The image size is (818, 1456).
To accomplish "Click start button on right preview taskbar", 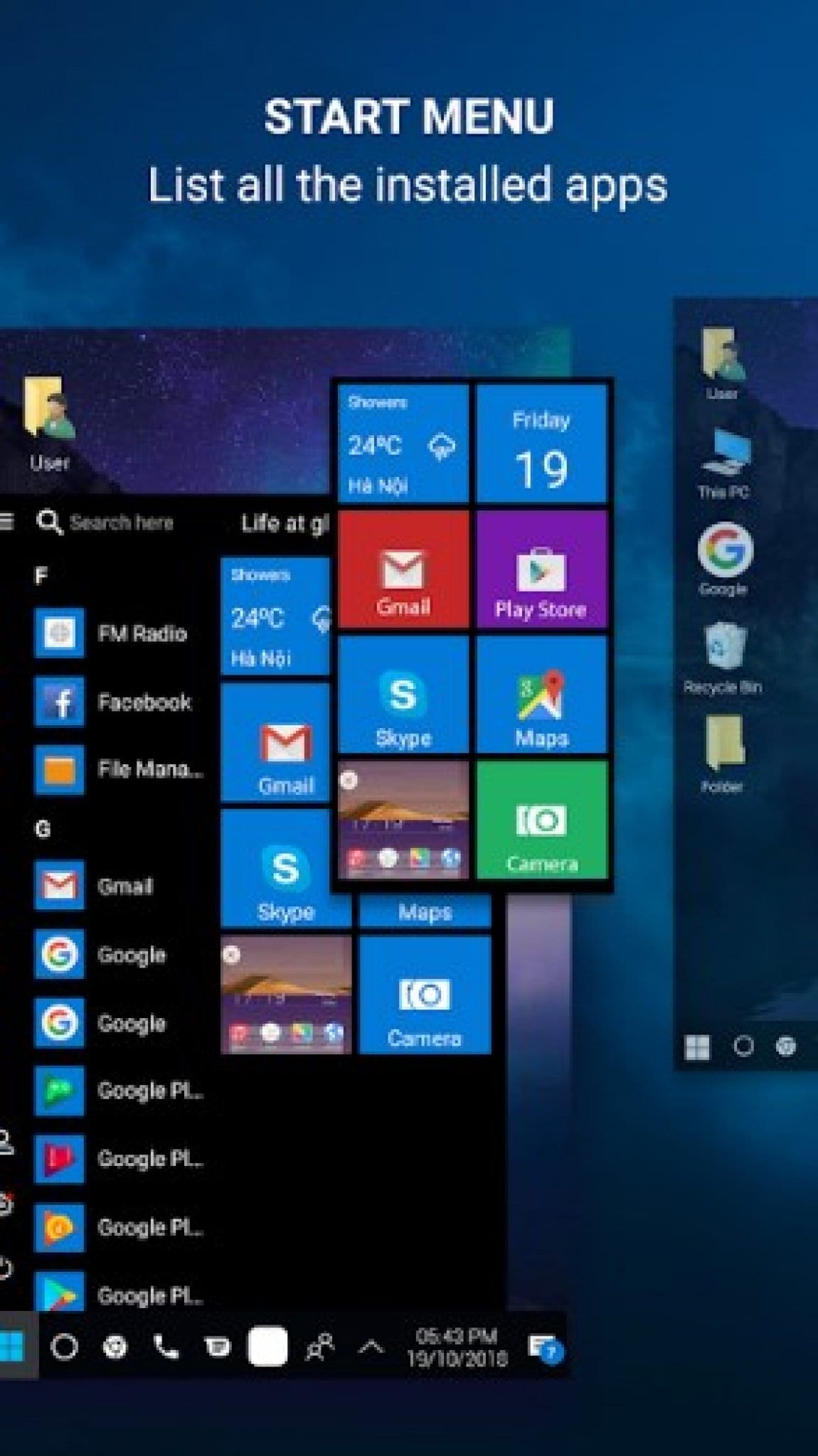I will point(697,1046).
